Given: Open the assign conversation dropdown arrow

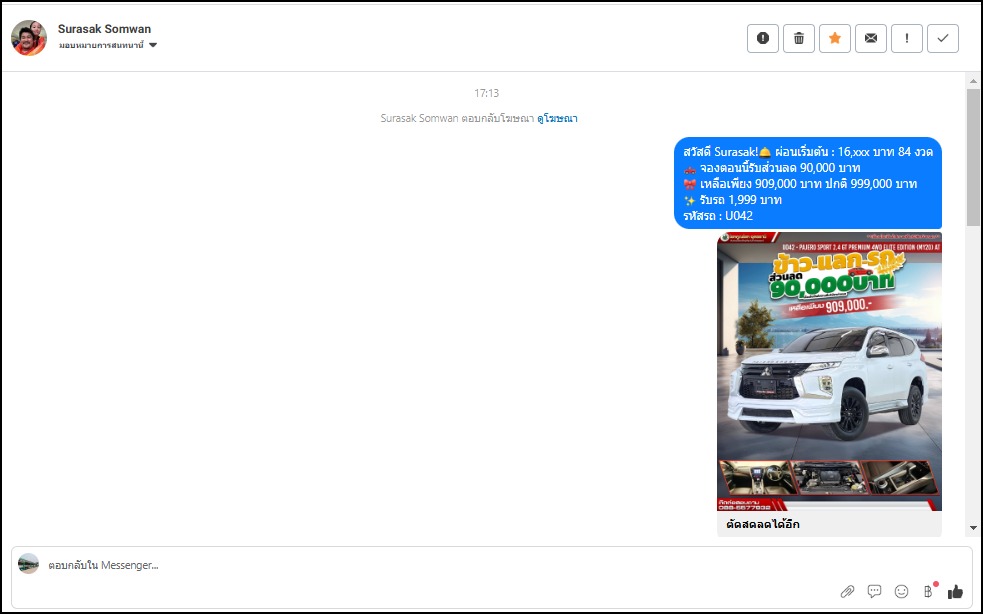Looking at the screenshot, I should [x=153, y=45].
